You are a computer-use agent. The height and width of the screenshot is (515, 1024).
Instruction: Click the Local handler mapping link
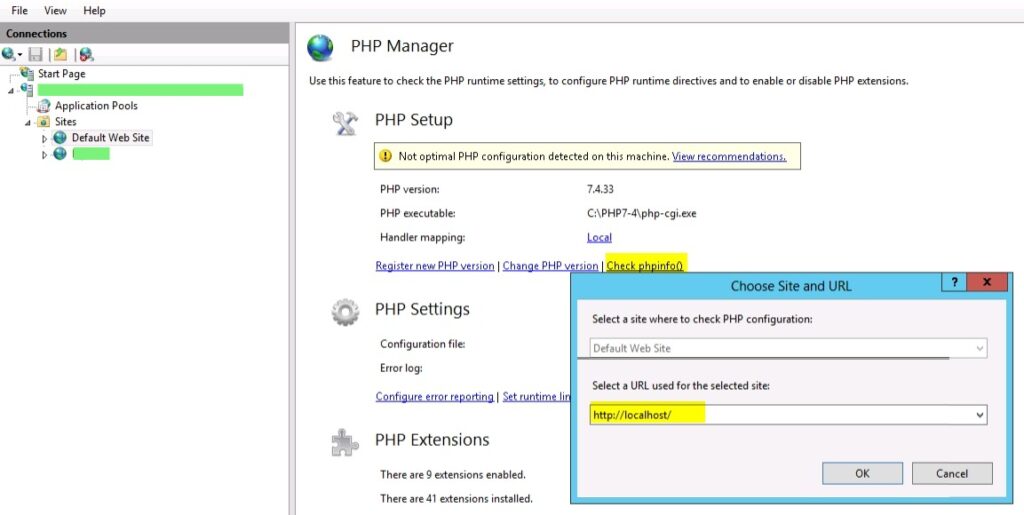(599, 238)
